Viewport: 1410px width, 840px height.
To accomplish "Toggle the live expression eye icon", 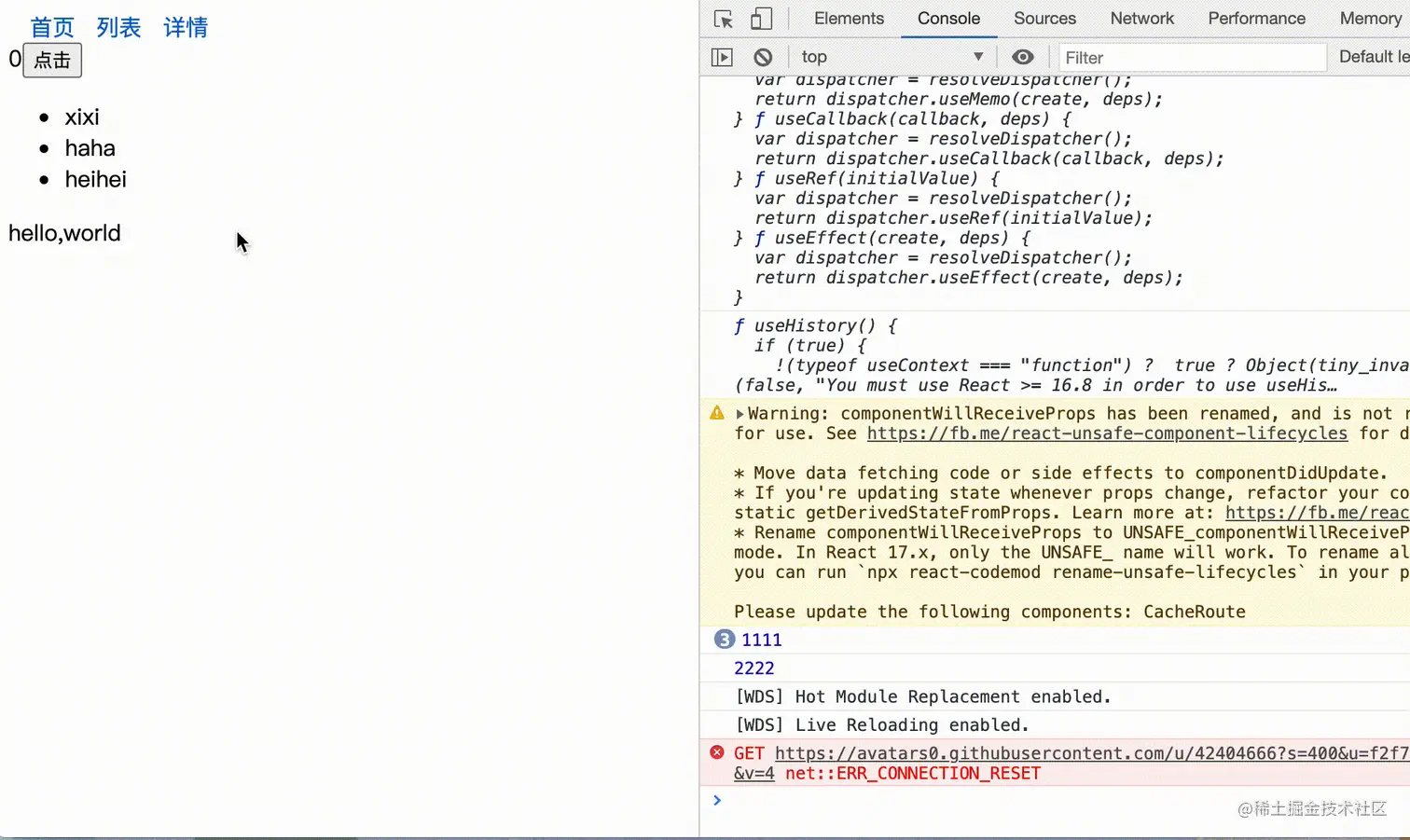I will (x=1023, y=57).
